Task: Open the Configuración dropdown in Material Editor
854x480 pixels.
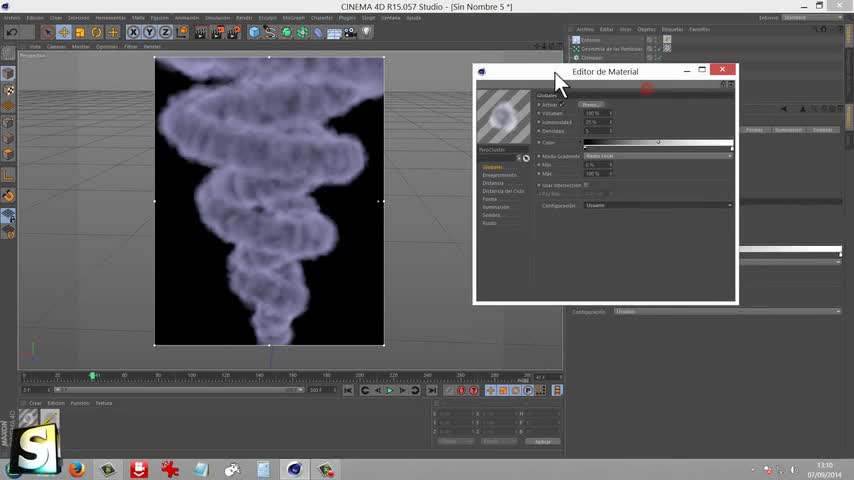Action: click(657, 205)
